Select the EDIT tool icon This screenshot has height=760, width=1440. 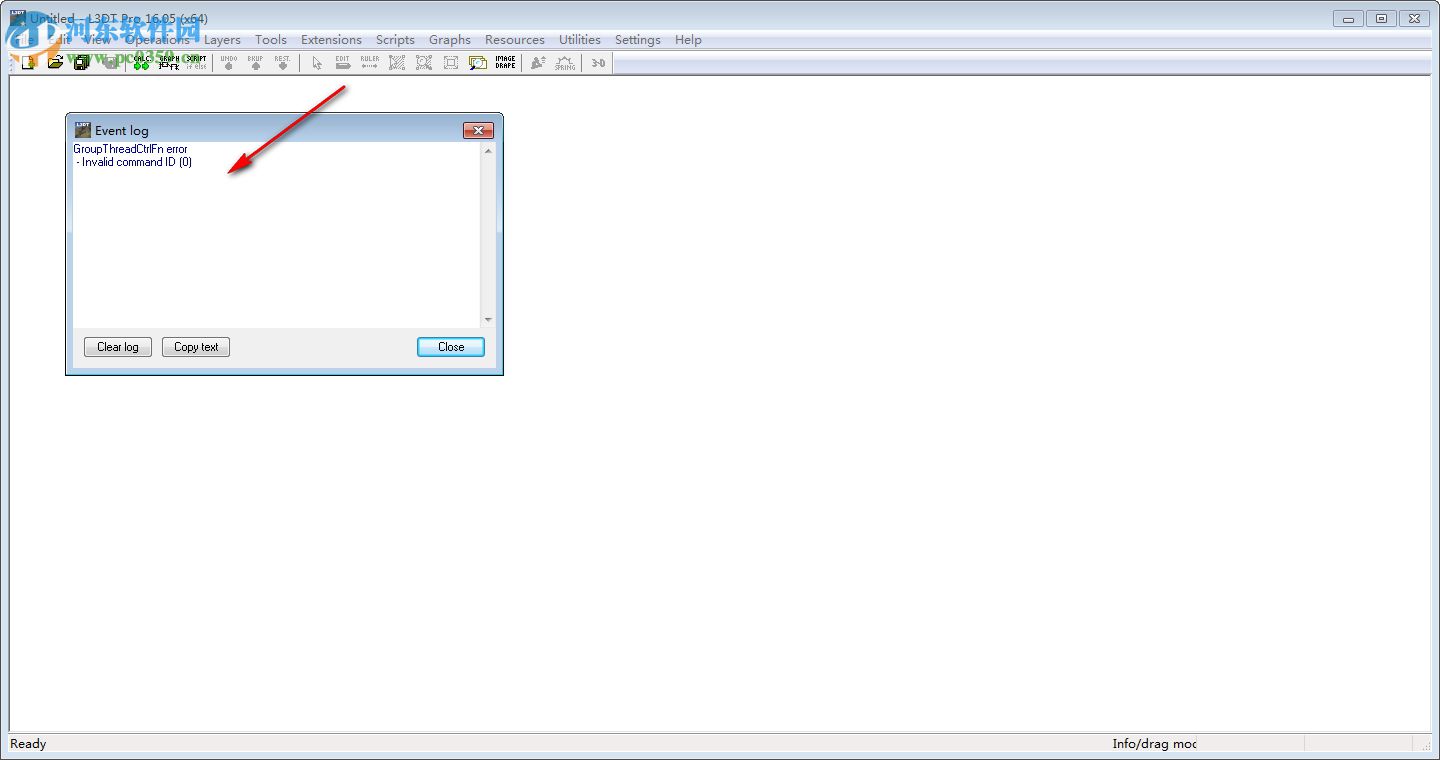pos(343,62)
